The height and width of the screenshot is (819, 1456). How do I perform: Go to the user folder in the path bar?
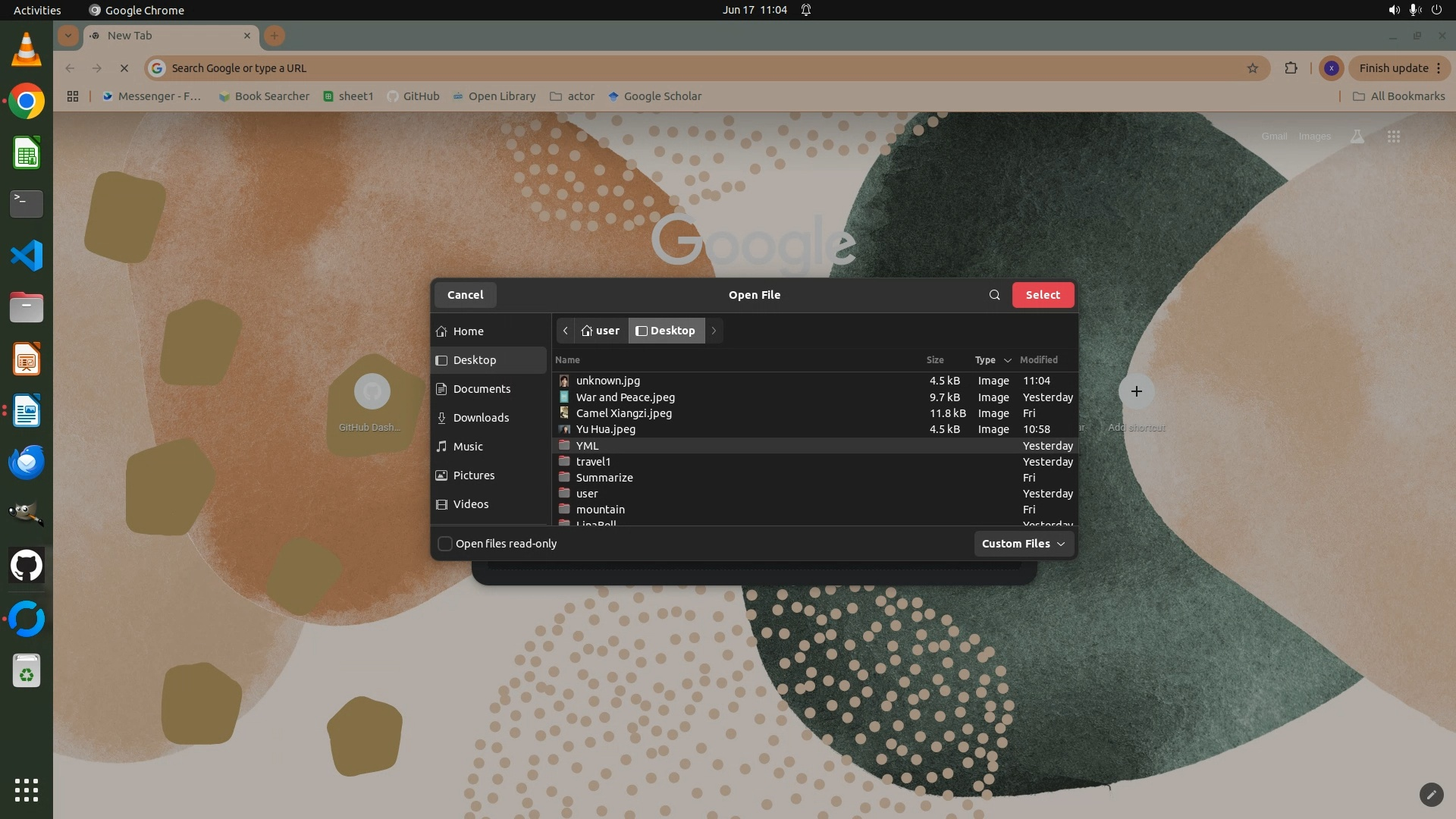[x=601, y=331]
